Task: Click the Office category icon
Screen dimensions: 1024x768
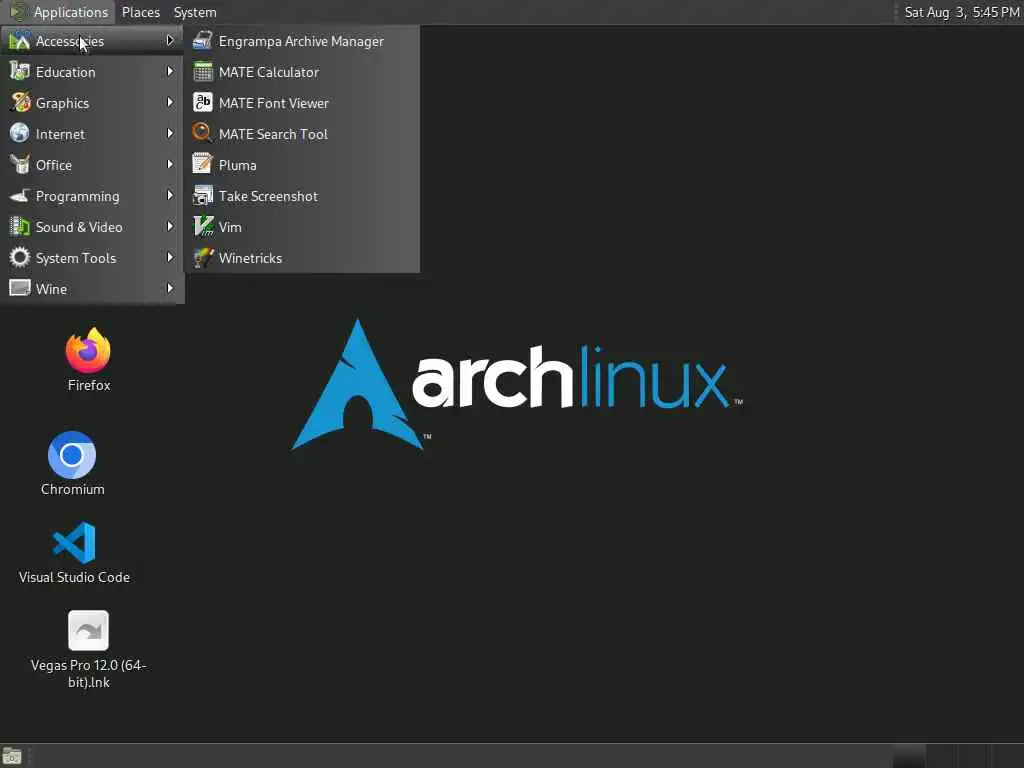Action: pos(20,165)
